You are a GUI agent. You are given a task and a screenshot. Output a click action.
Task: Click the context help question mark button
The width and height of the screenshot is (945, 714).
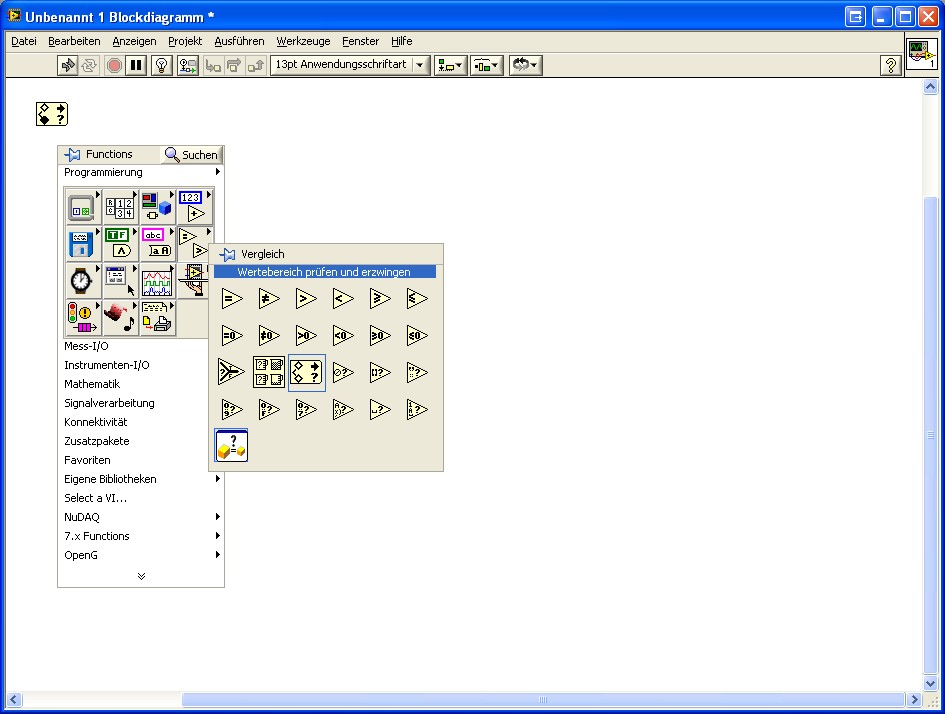(890, 65)
